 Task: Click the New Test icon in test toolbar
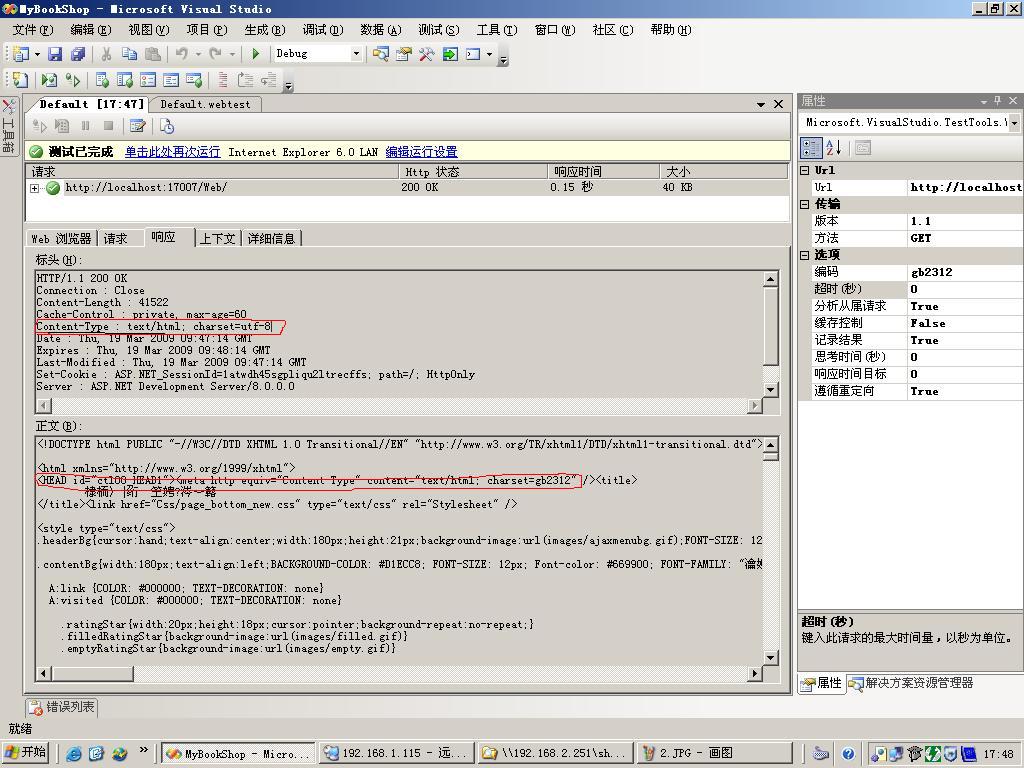(x=20, y=80)
